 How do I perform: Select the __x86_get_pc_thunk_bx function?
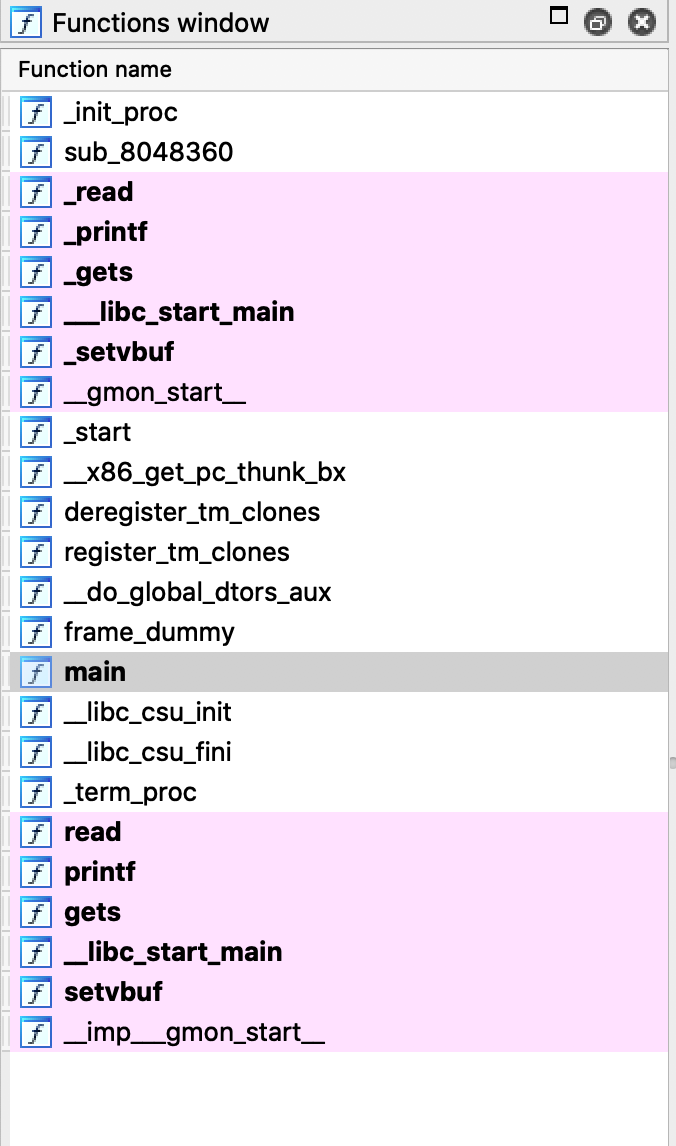[339, 472]
